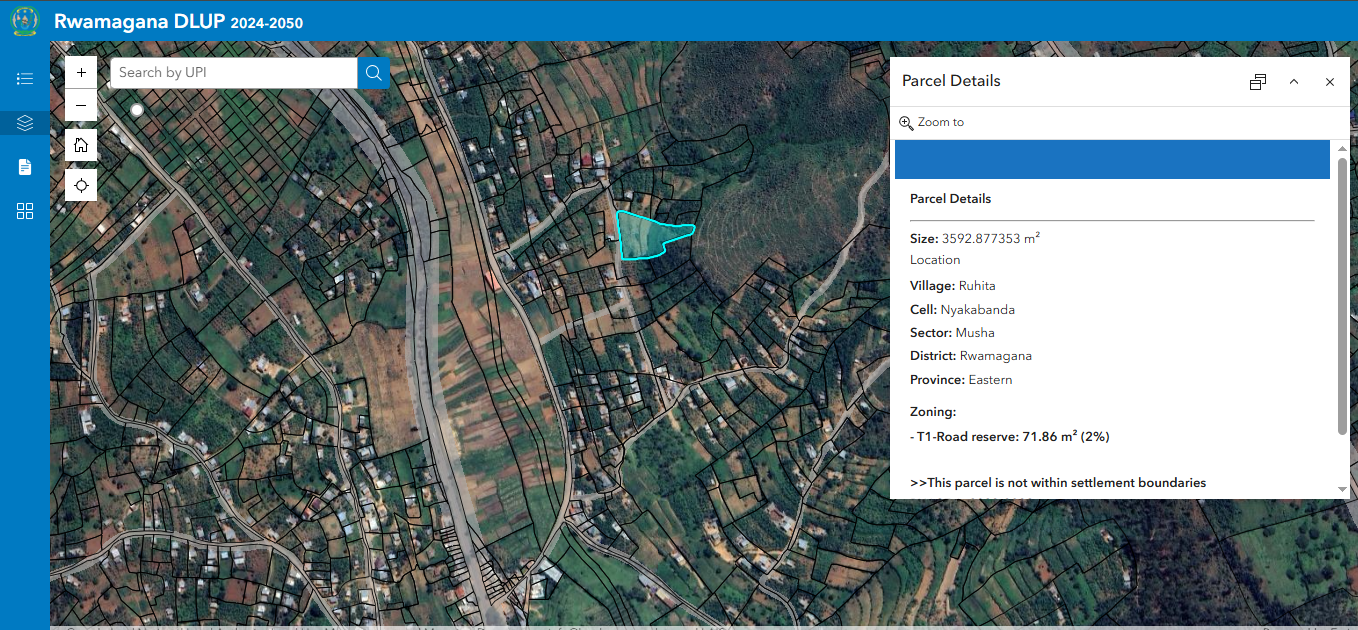This screenshot has height=630, width=1358.
Task: Open the legend list icon in sidebar
Action: click(25, 78)
